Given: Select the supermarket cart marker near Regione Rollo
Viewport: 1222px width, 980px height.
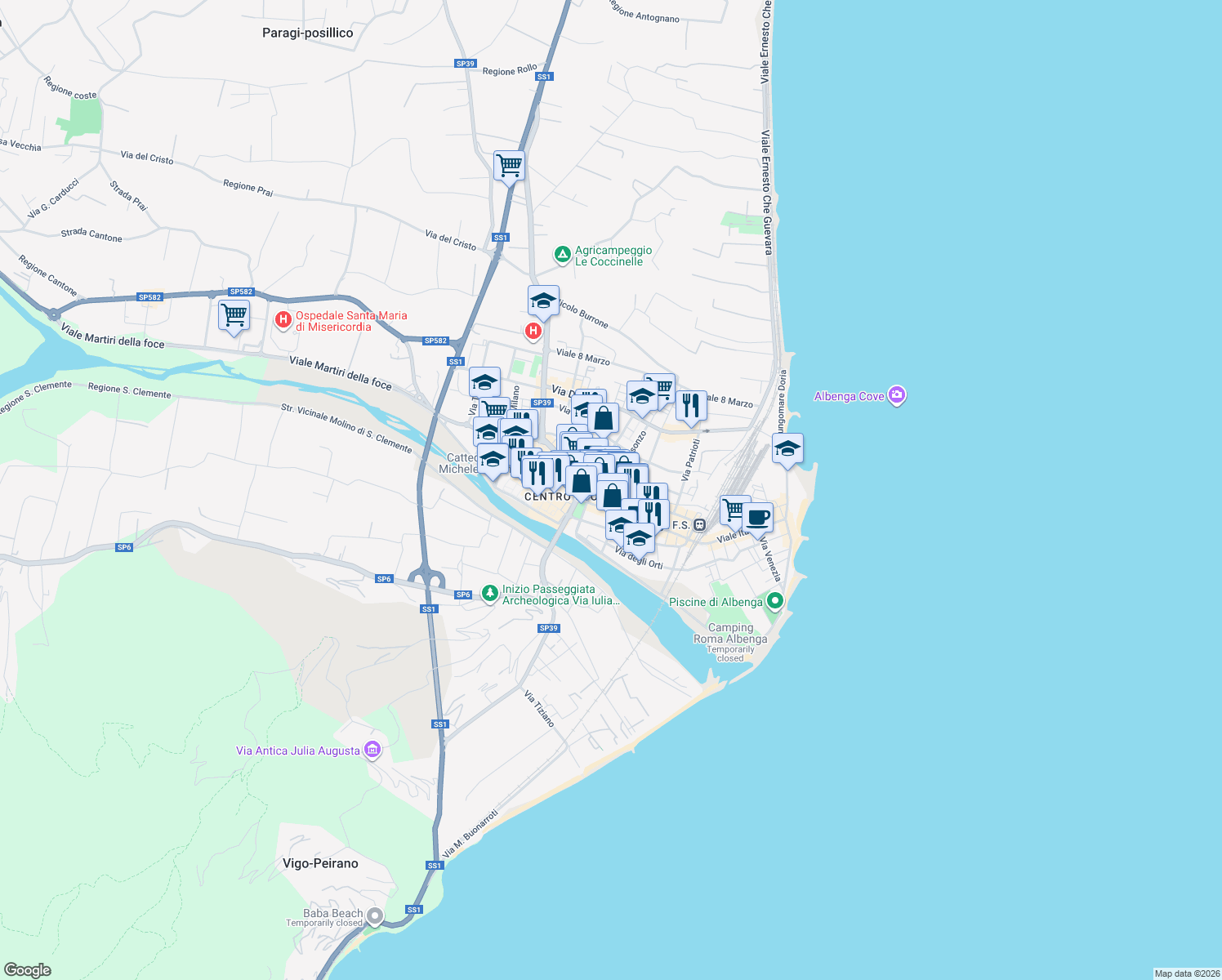Looking at the screenshot, I should click(508, 166).
